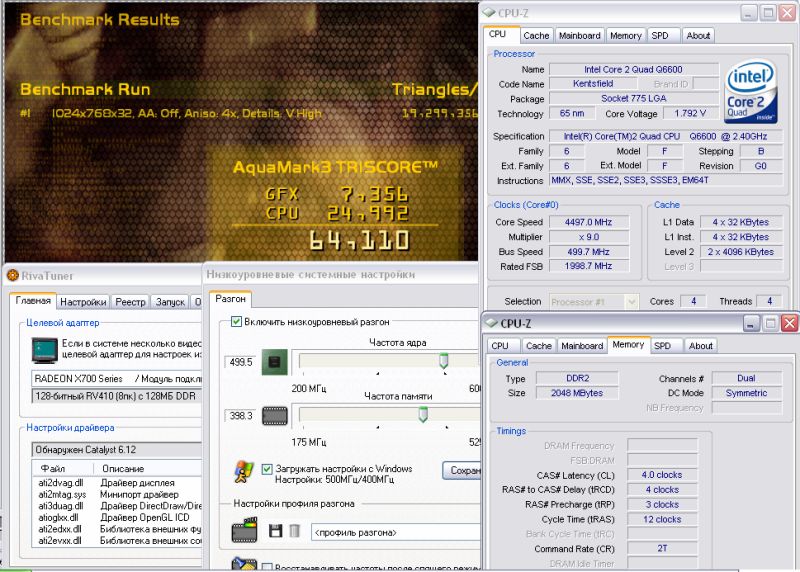The image size is (800, 572).
Task: Select Cache tab in lower CPU-Z window
Action: pyautogui.click(x=539, y=345)
